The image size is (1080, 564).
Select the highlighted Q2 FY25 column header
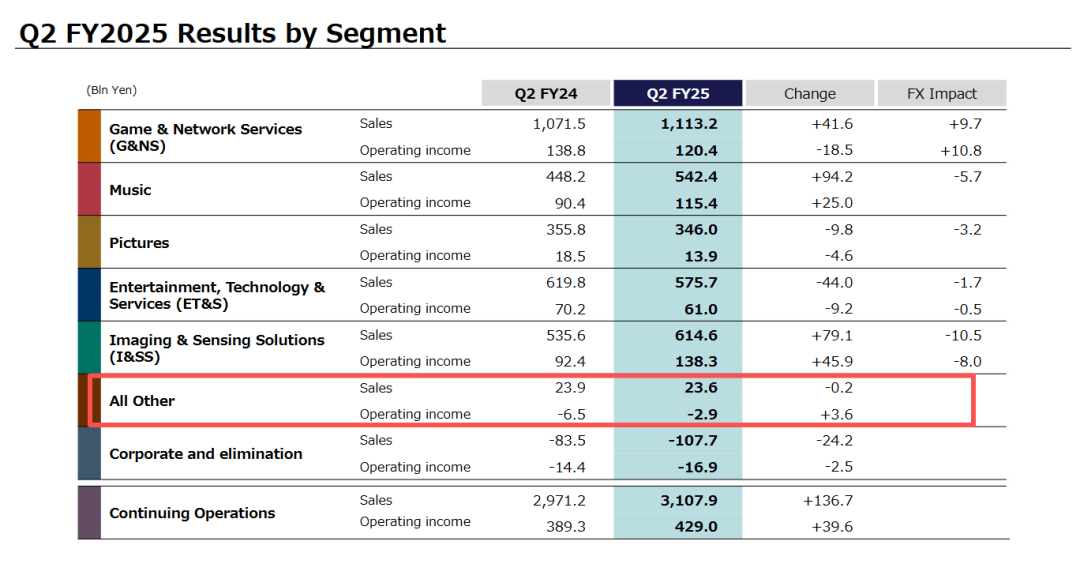[678, 94]
